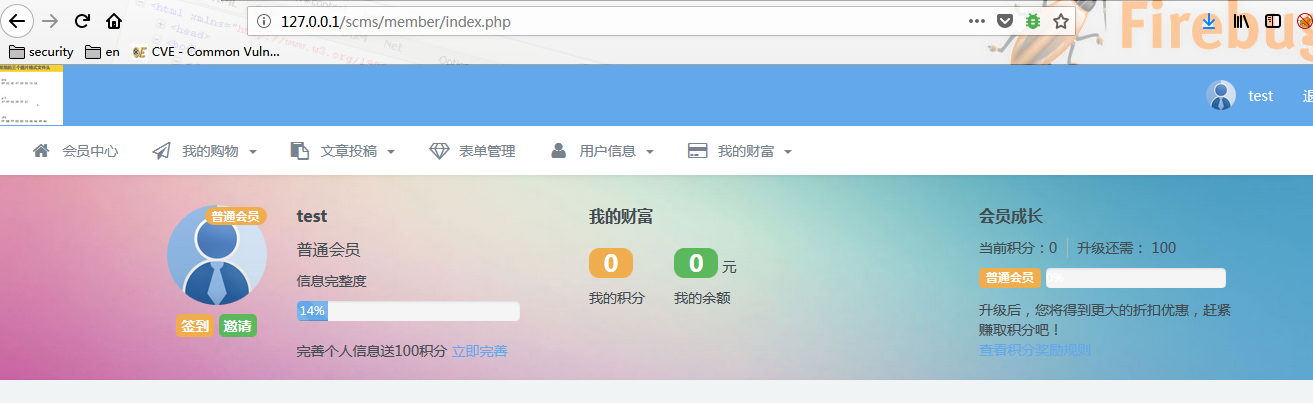Click the browser forward arrow

(x=50, y=21)
